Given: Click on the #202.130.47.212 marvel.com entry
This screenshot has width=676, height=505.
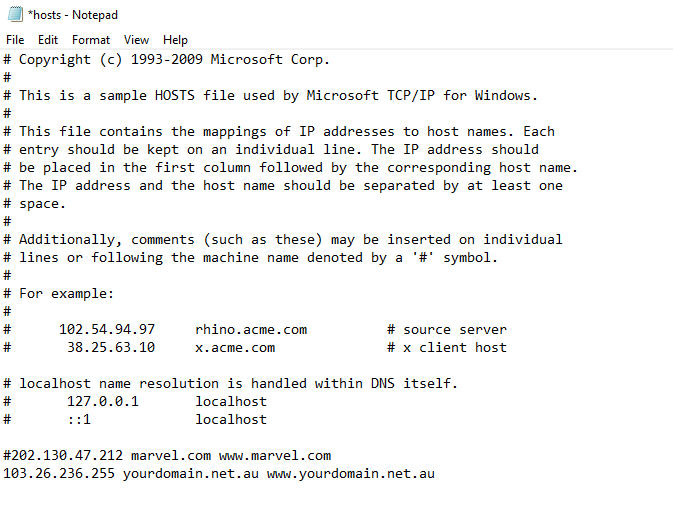Looking at the screenshot, I should 107,456.
